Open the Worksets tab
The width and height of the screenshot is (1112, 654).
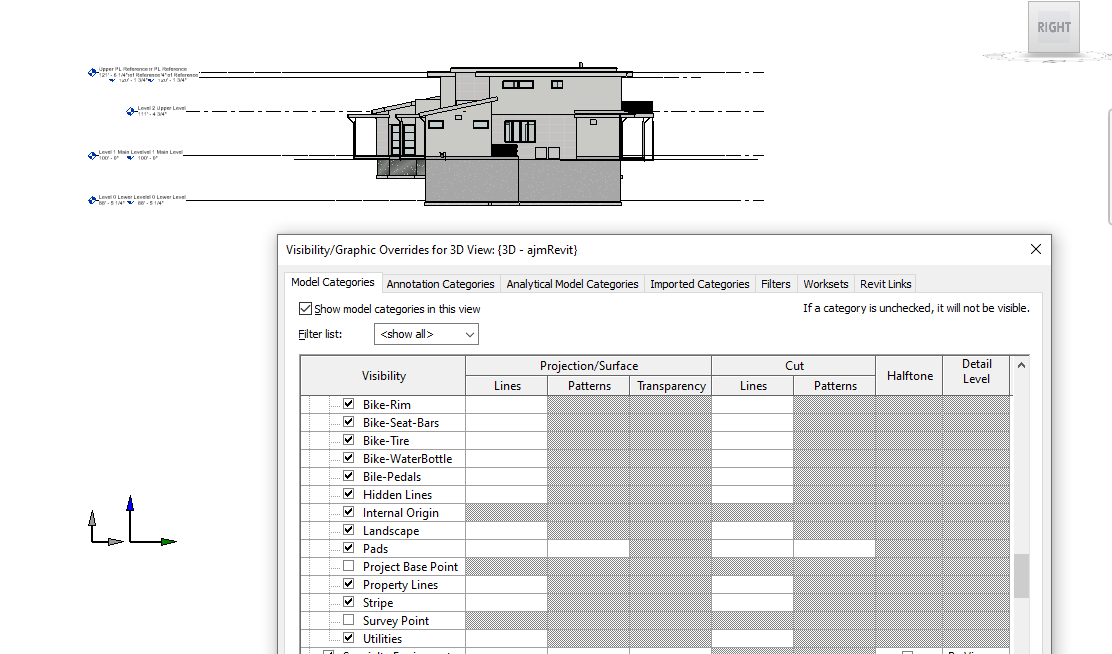(x=825, y=284)
